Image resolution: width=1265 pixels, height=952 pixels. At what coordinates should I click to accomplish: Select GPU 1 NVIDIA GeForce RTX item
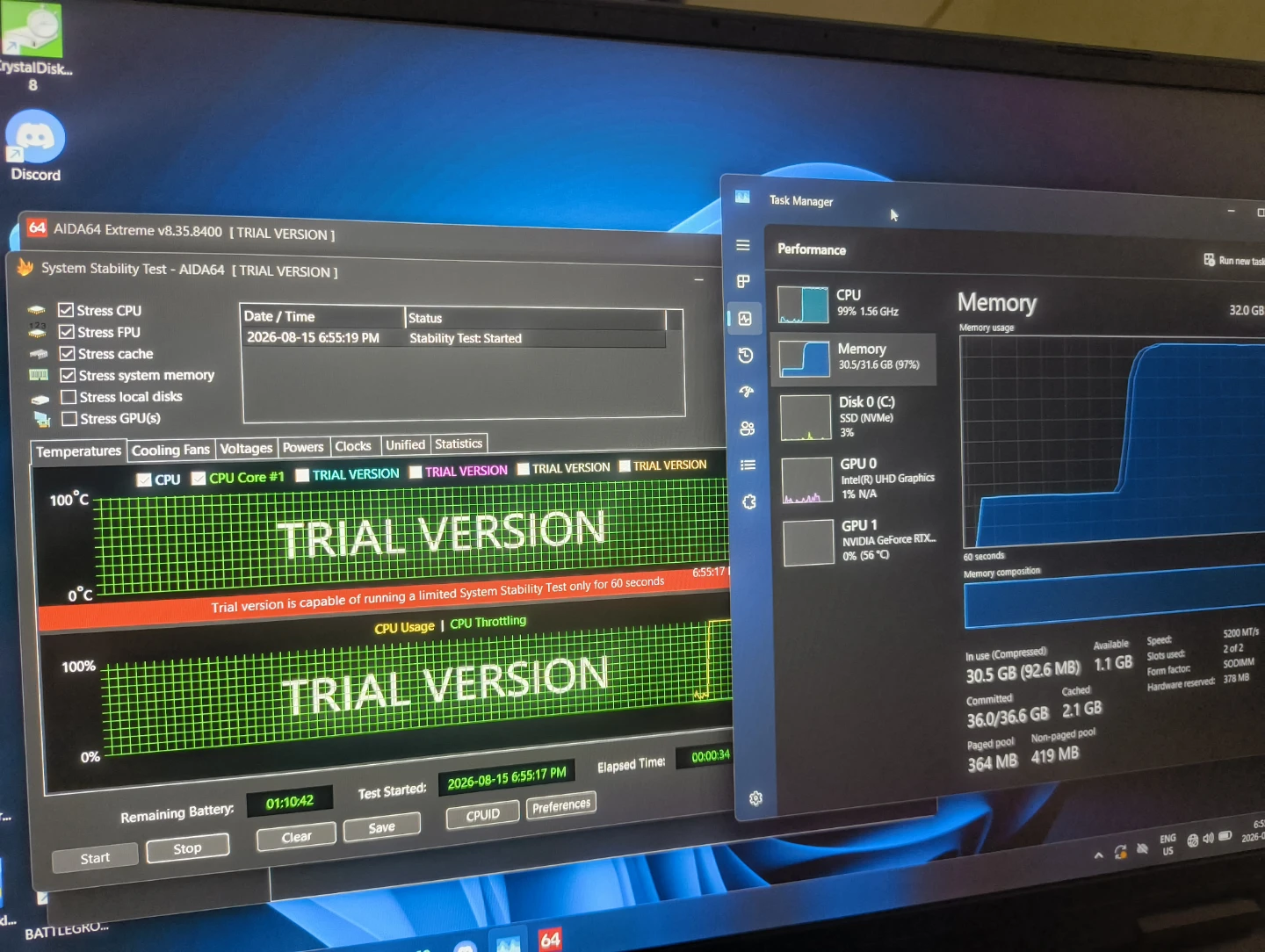(860, 541)
